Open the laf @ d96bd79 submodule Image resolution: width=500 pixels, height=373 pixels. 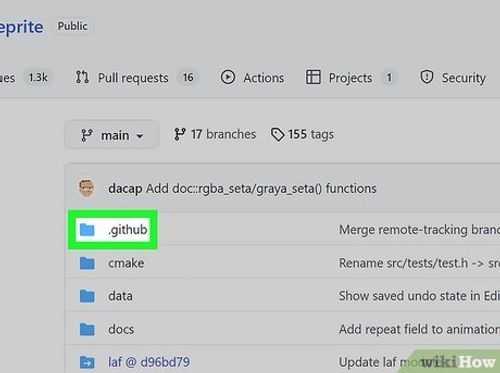[149, 362]
